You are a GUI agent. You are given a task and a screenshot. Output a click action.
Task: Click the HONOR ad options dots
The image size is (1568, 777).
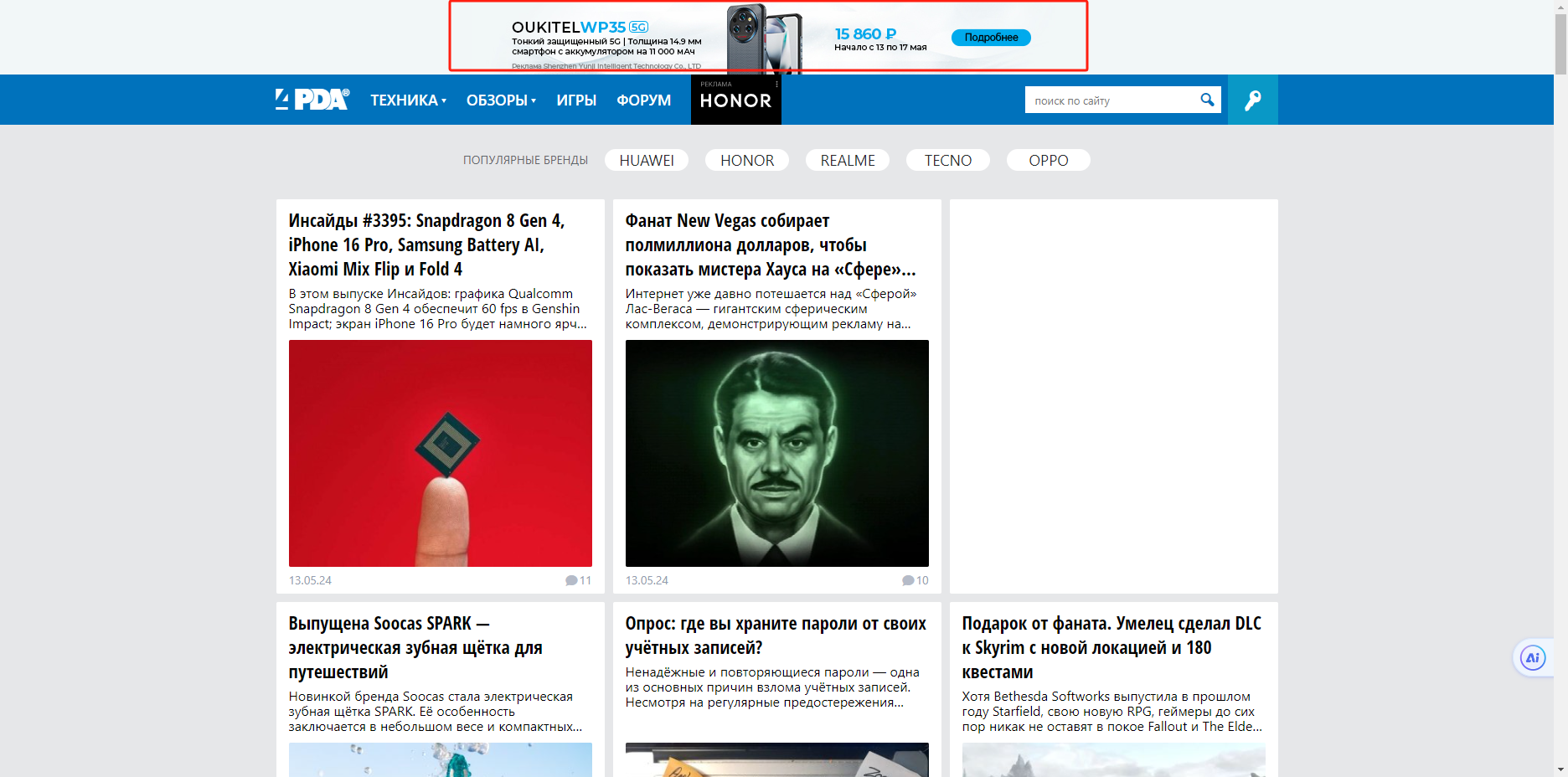(776, 84)
